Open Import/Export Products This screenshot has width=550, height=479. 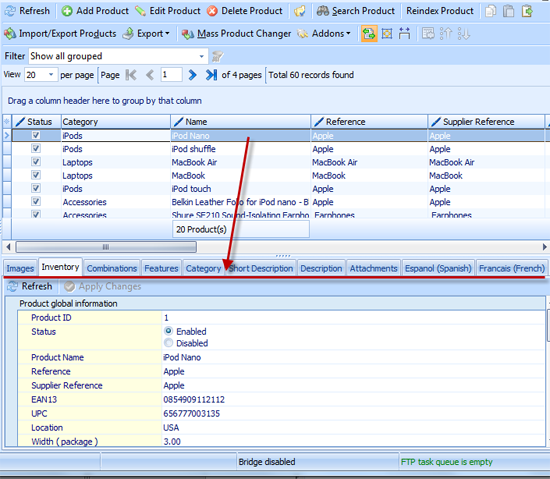click(x=60, y=34)
